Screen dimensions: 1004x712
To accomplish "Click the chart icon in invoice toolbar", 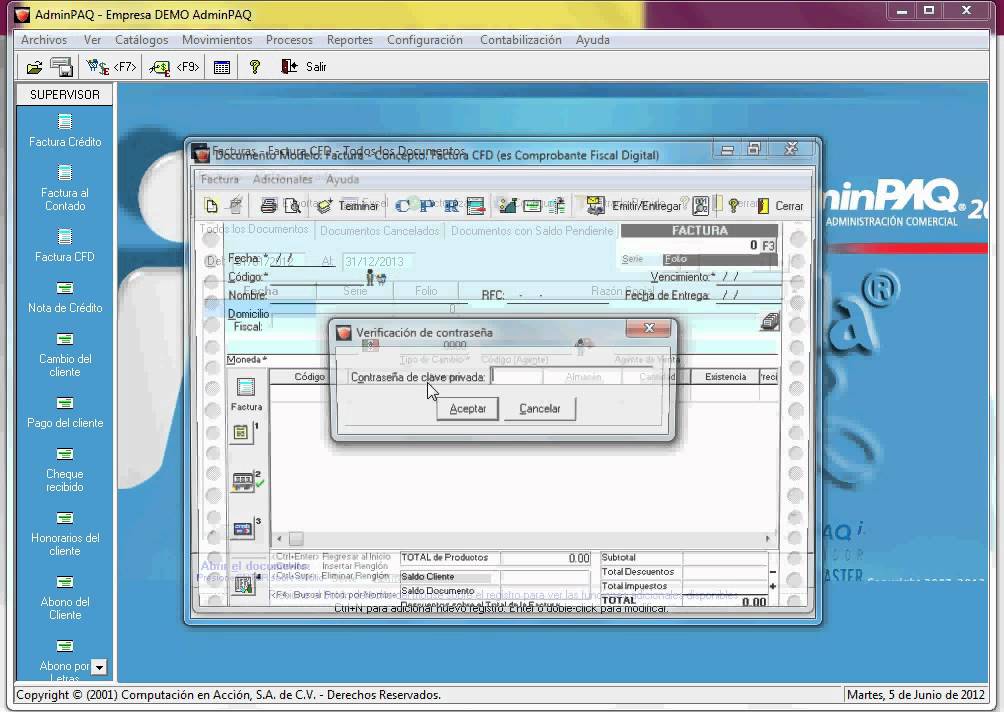I will point(507,206).
